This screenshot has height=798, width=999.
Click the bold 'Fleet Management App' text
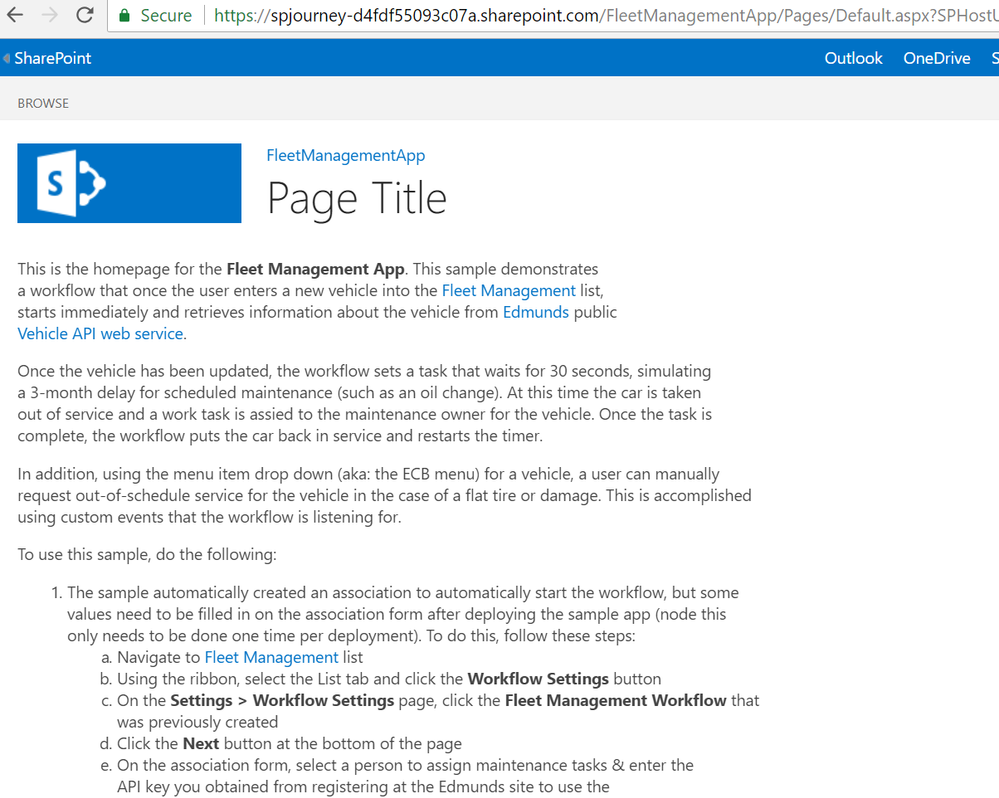(315, 269)
